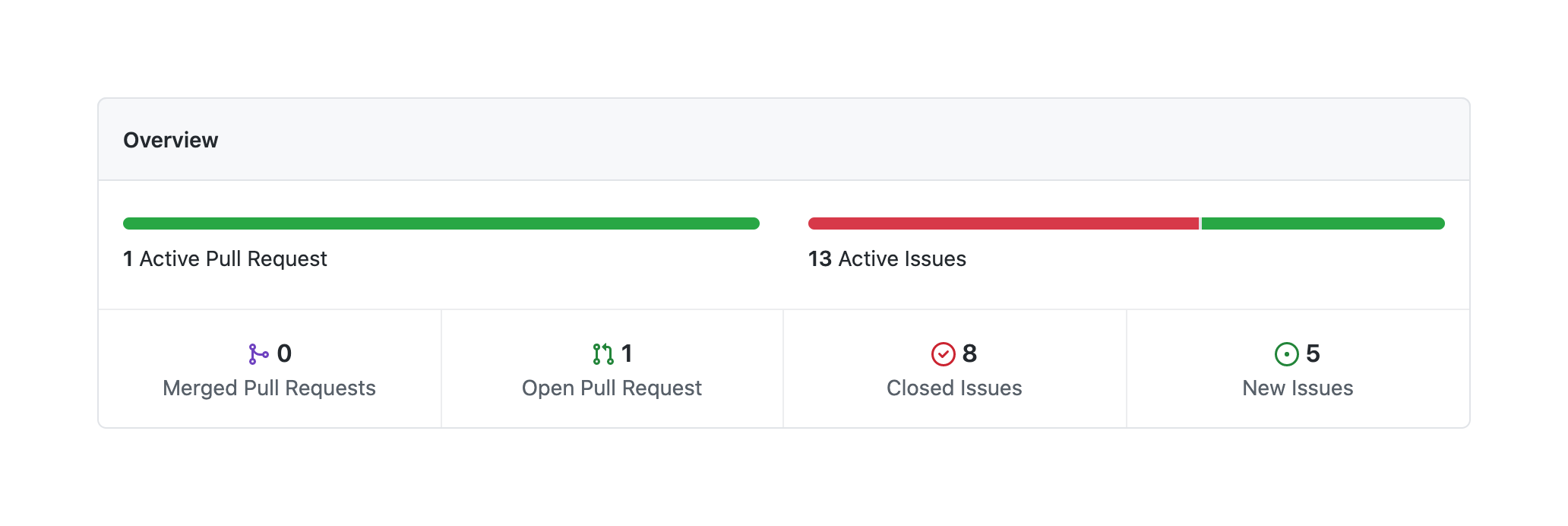
Task: Click the green new segment of issues bar
Action: click(x=1323, y=223)
